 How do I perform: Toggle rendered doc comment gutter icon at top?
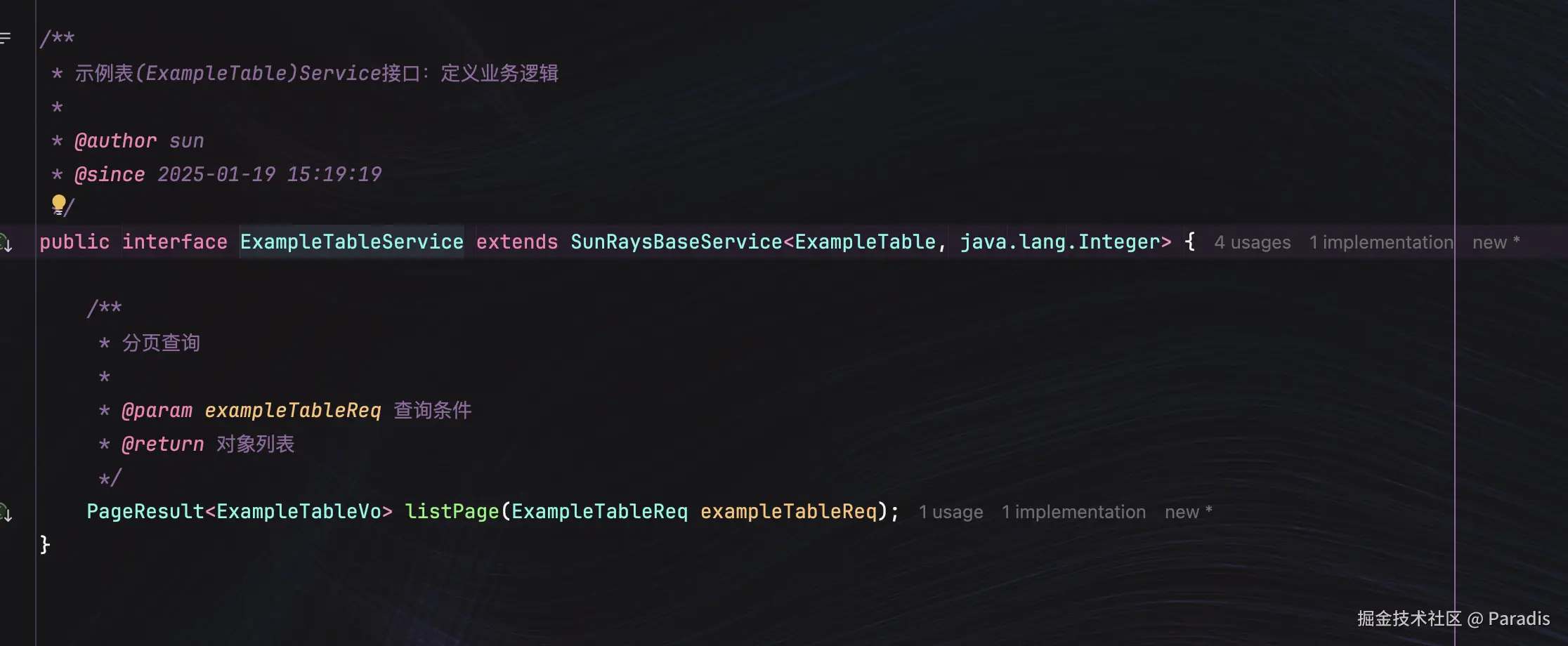[x=6, y=38]
